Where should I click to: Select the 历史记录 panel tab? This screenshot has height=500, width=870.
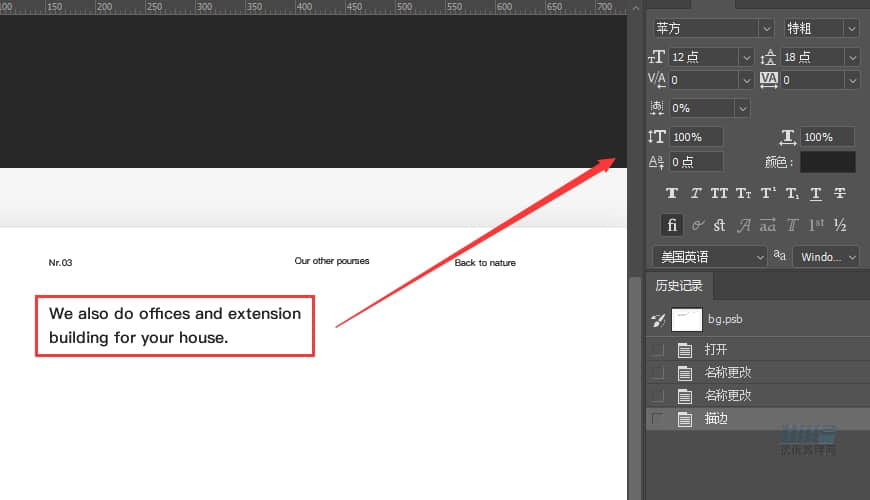(679, 286)
